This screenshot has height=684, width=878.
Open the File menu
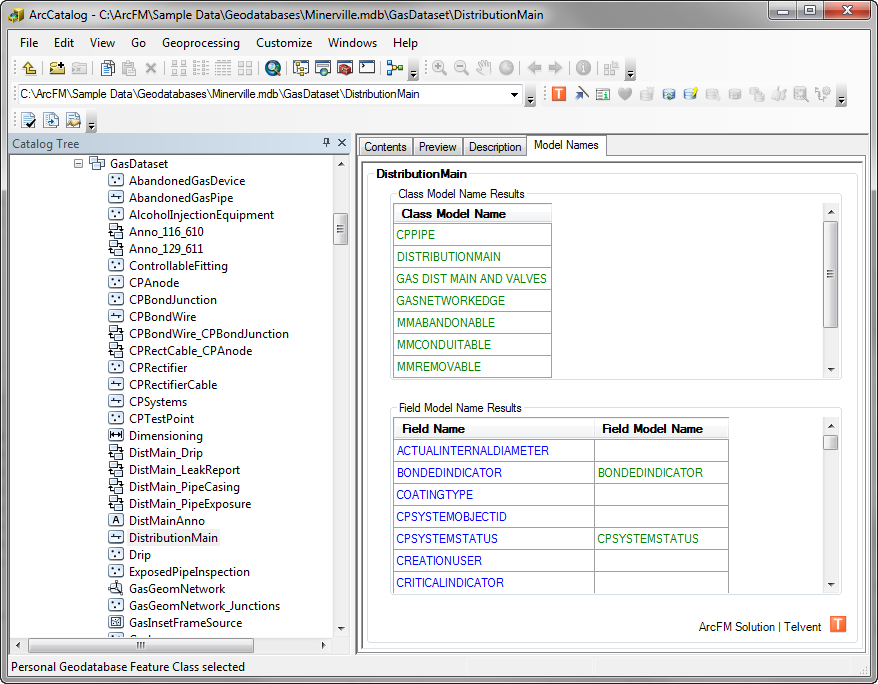pyautogui.click(x=29, y=43)
